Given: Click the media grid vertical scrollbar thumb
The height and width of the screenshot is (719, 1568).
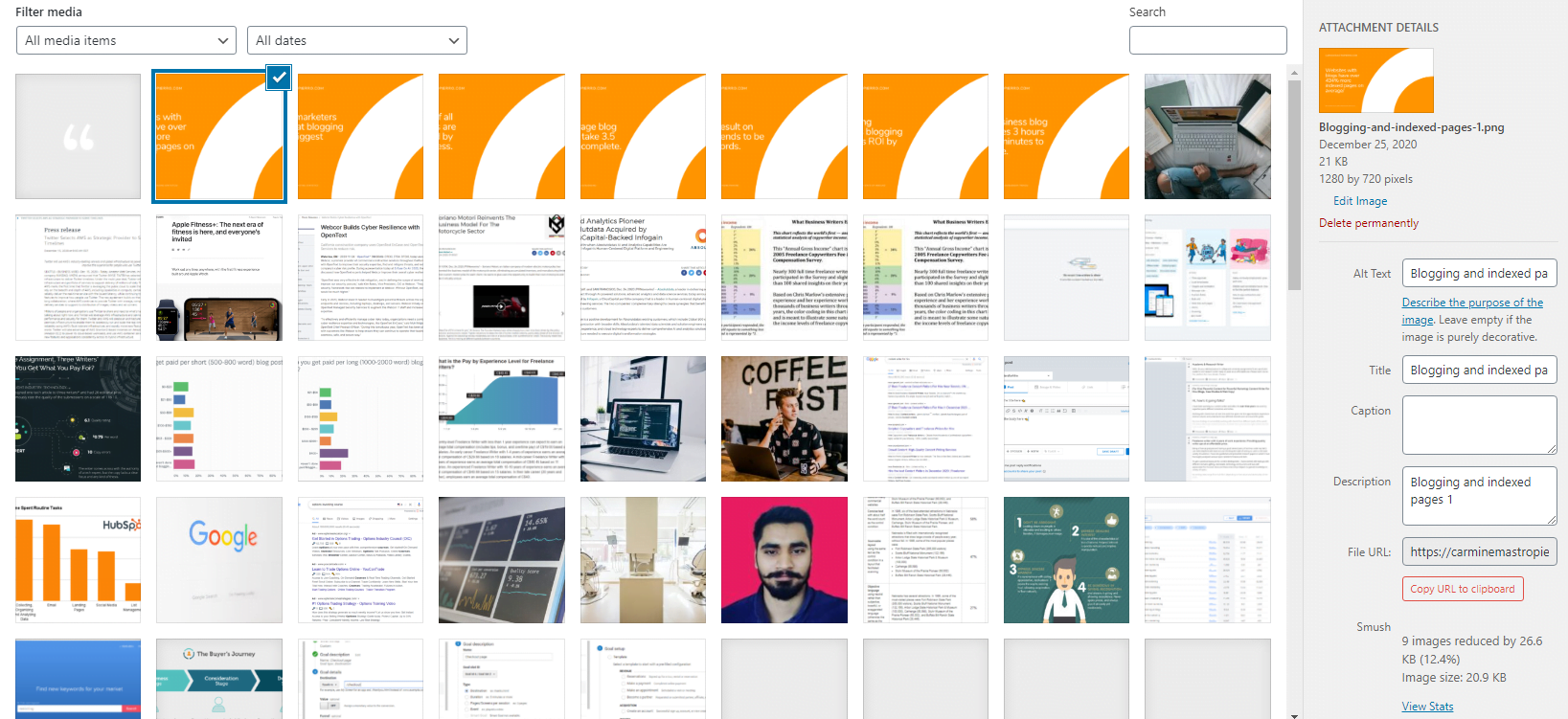Looking at the screenshot, I should point(1295,185).
